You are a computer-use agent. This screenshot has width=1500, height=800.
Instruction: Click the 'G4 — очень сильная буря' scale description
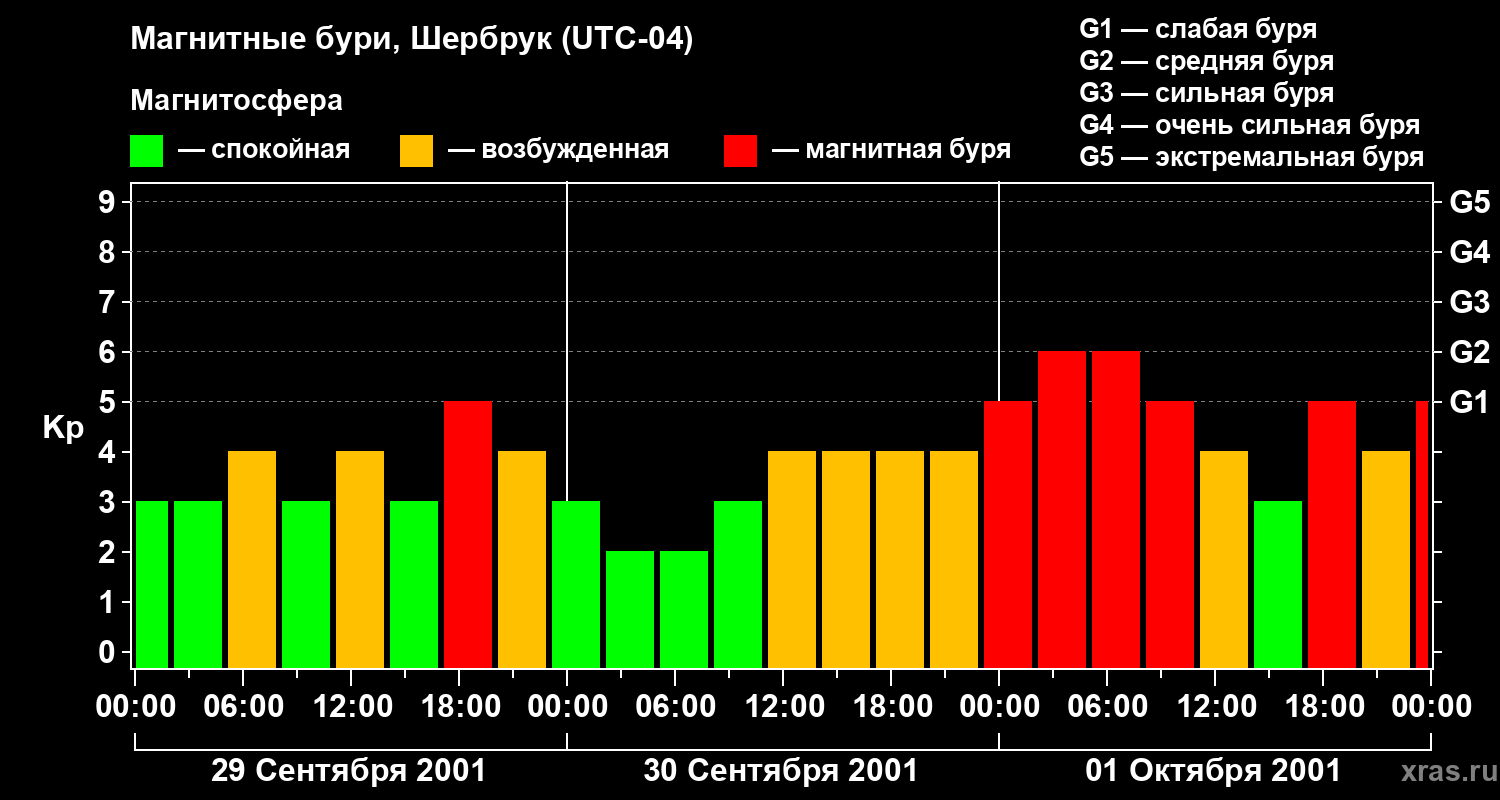1249,125
